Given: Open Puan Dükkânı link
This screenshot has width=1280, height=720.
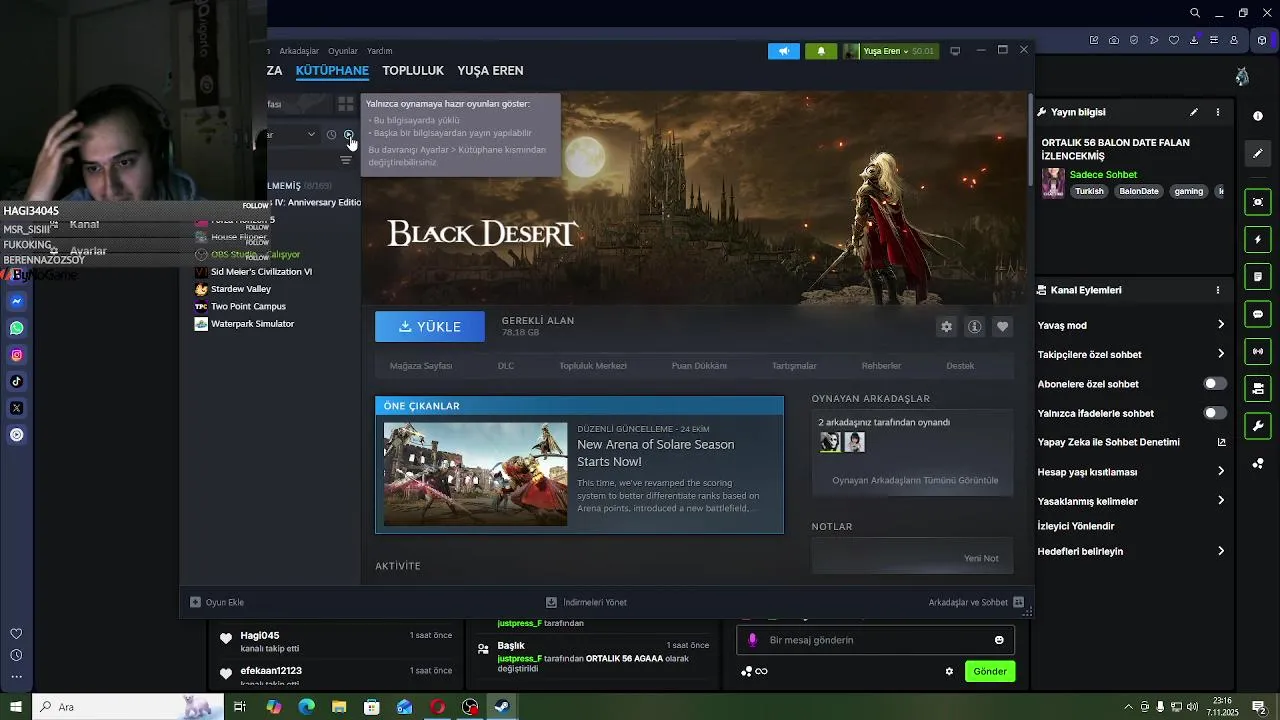Looking at the screenshot, I should 699,366.
